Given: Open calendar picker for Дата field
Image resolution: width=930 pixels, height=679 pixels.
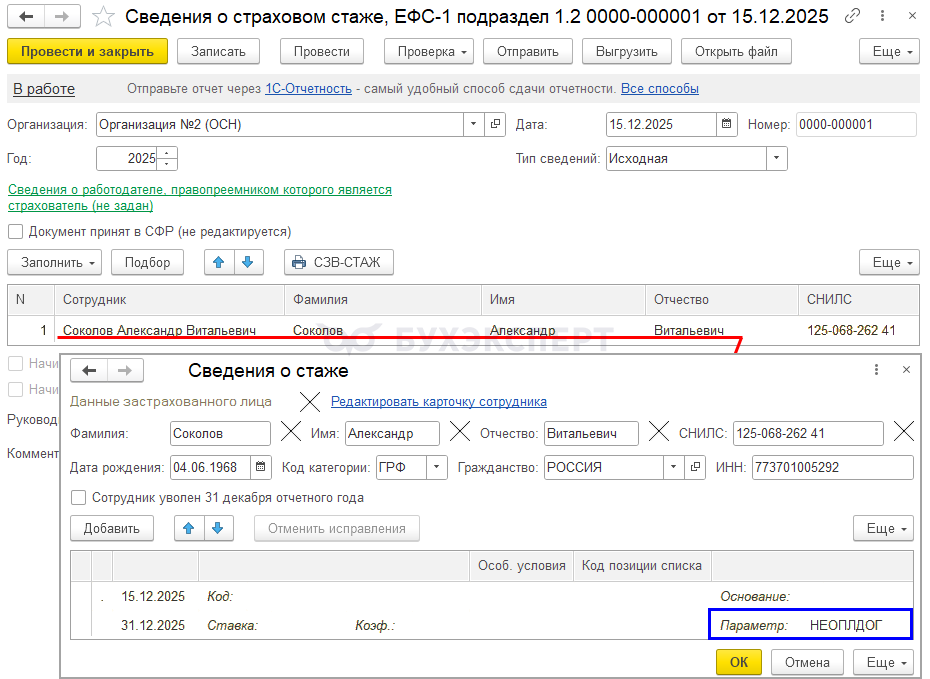Looking at the screenshot, I should pos(727,125).
